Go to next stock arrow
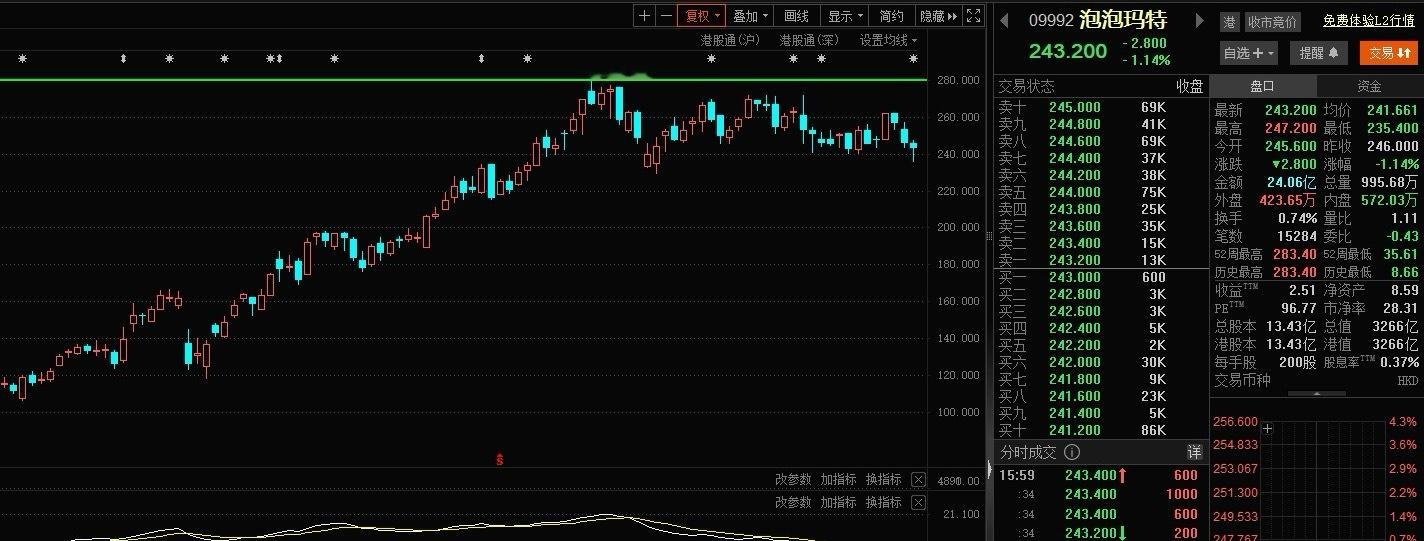Screen dimensions: 1424x541 pos(1200,20)
